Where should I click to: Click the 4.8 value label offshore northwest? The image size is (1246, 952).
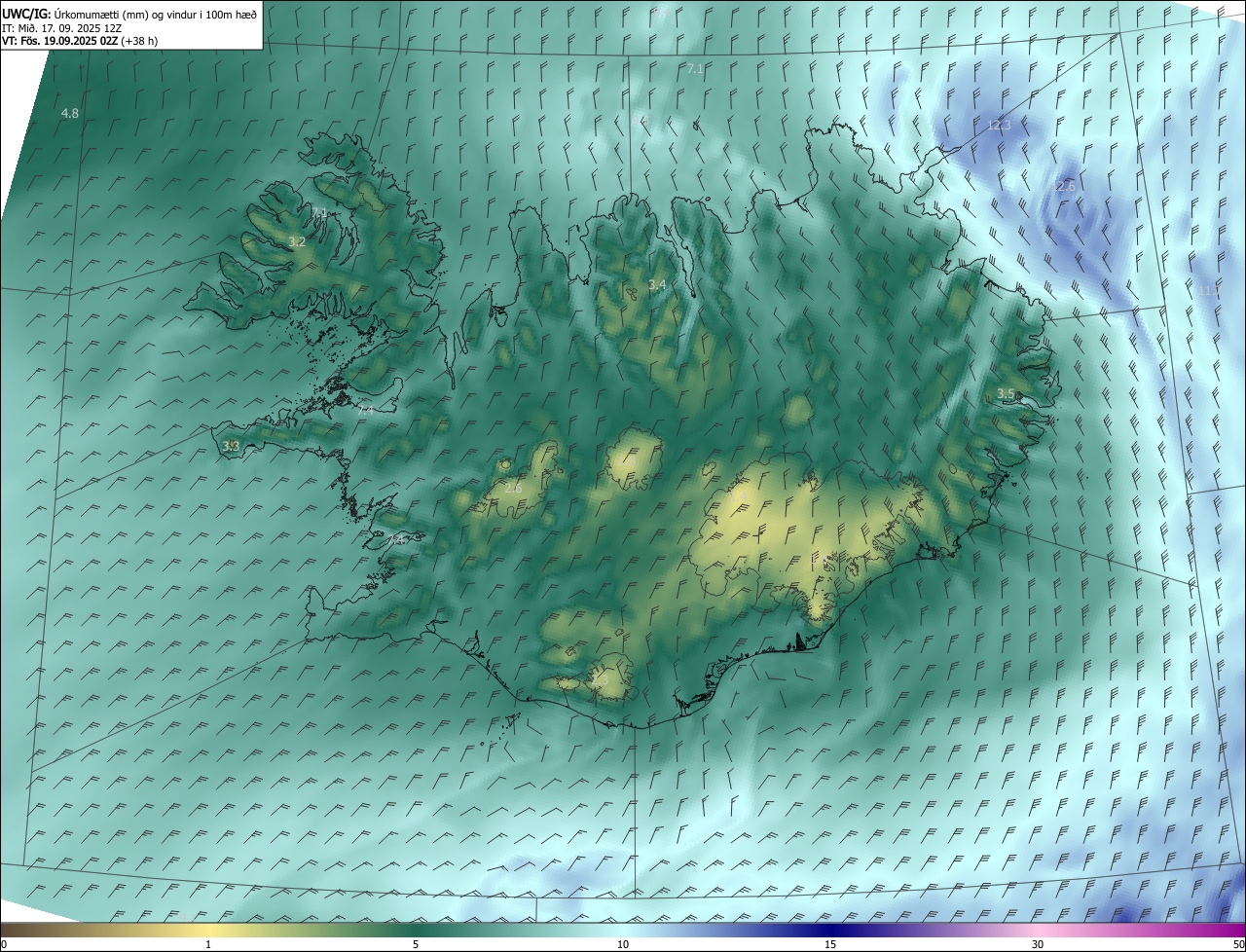click(70, 114)
